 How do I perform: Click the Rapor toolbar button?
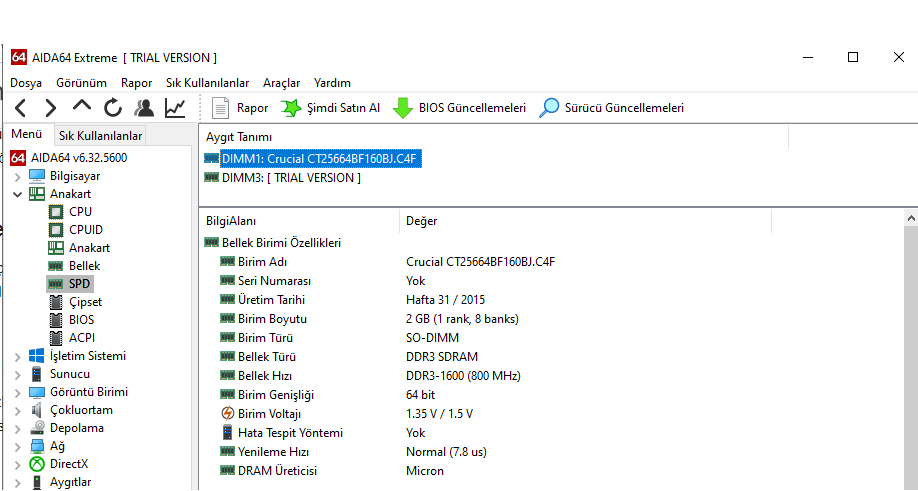pyautogui.click(x=239, y=108)
